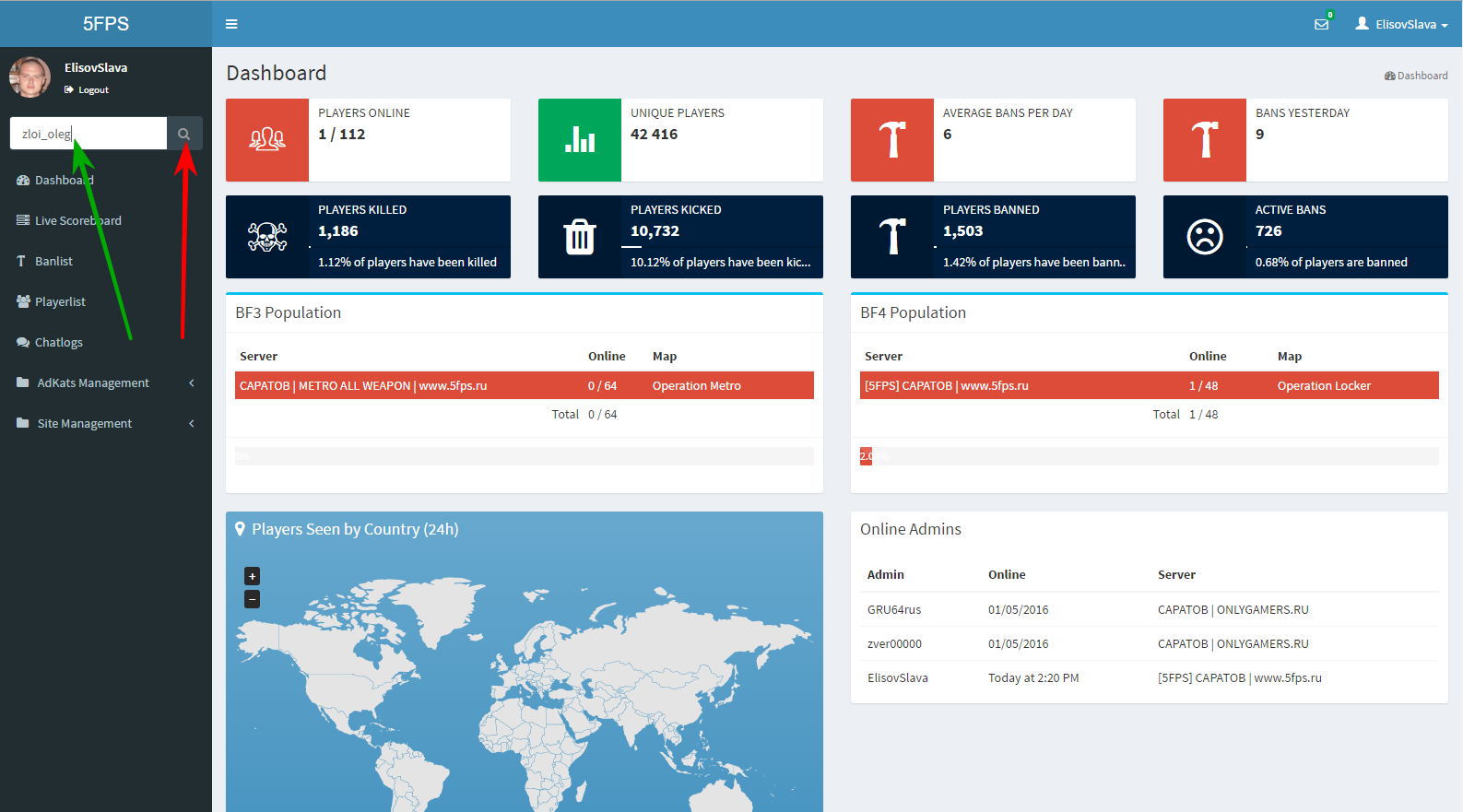The height and width of the screenshot is (812, 1463).
Task: Click the Logout link
Action: point(87,90)
